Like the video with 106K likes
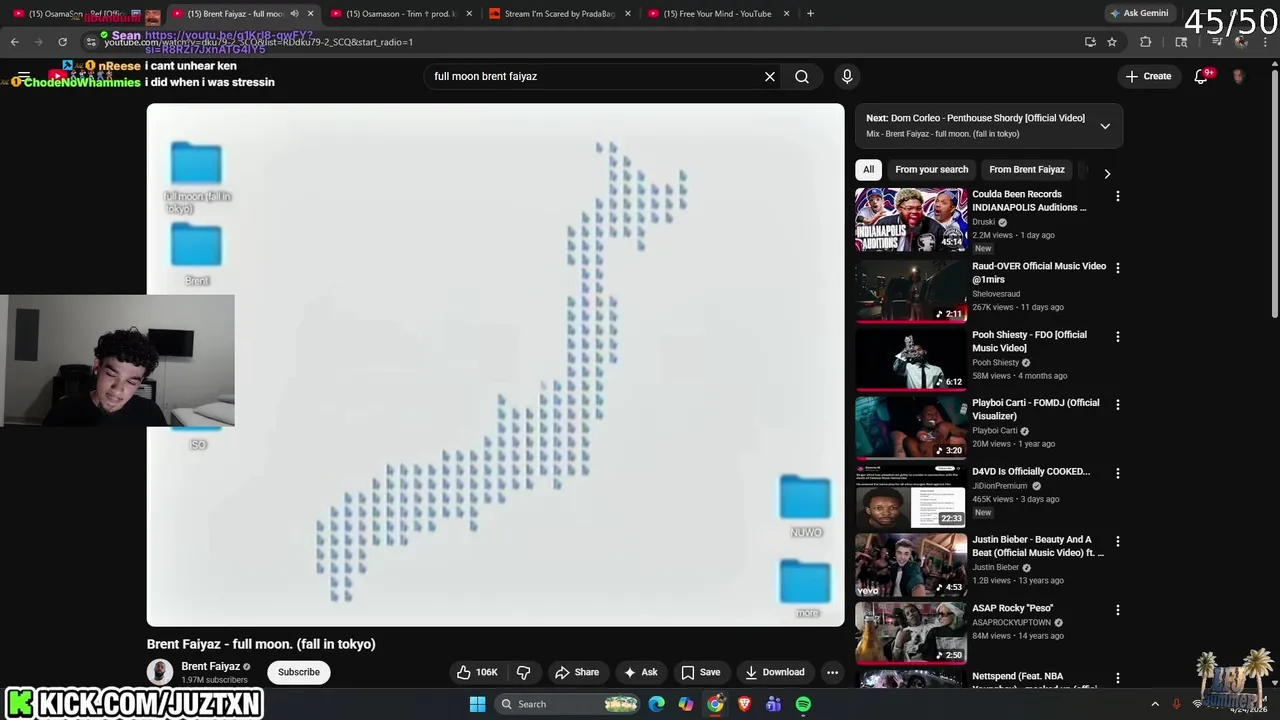The height and width of the screenshot is (720, 1280). (x=477, y=672)
